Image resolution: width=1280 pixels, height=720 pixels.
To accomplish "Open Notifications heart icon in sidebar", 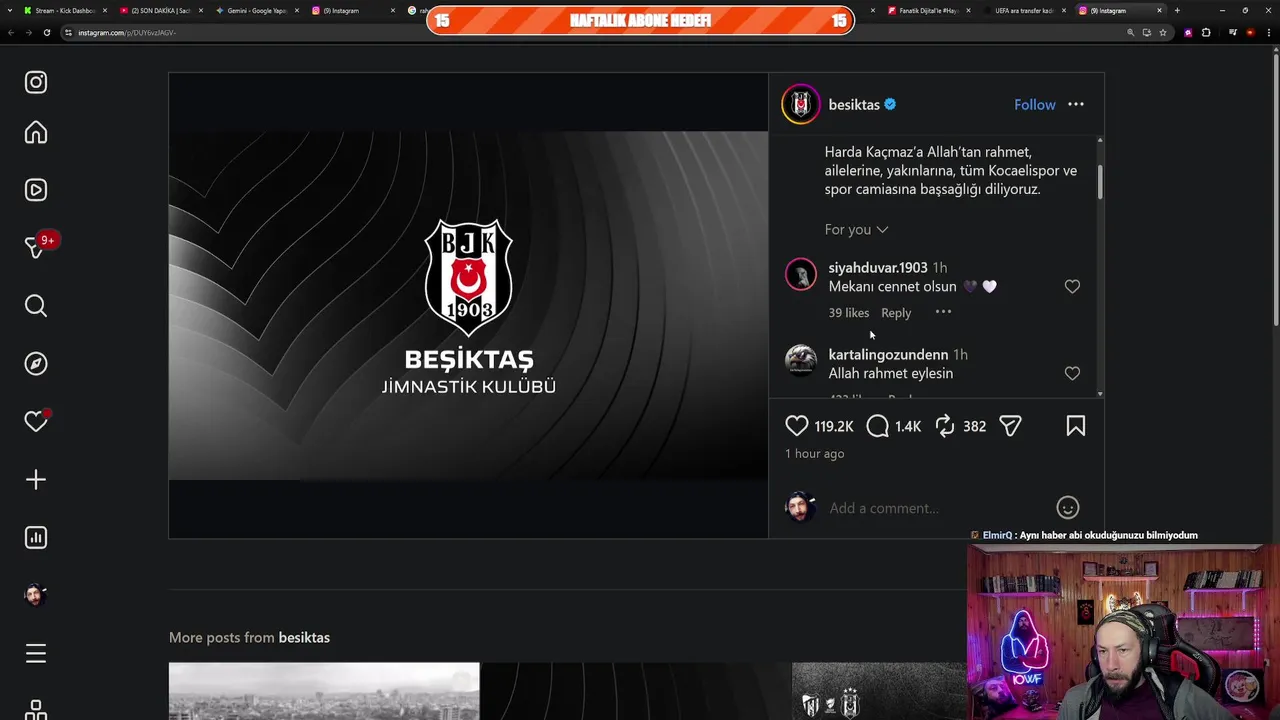I will click(x=36, y=421).
